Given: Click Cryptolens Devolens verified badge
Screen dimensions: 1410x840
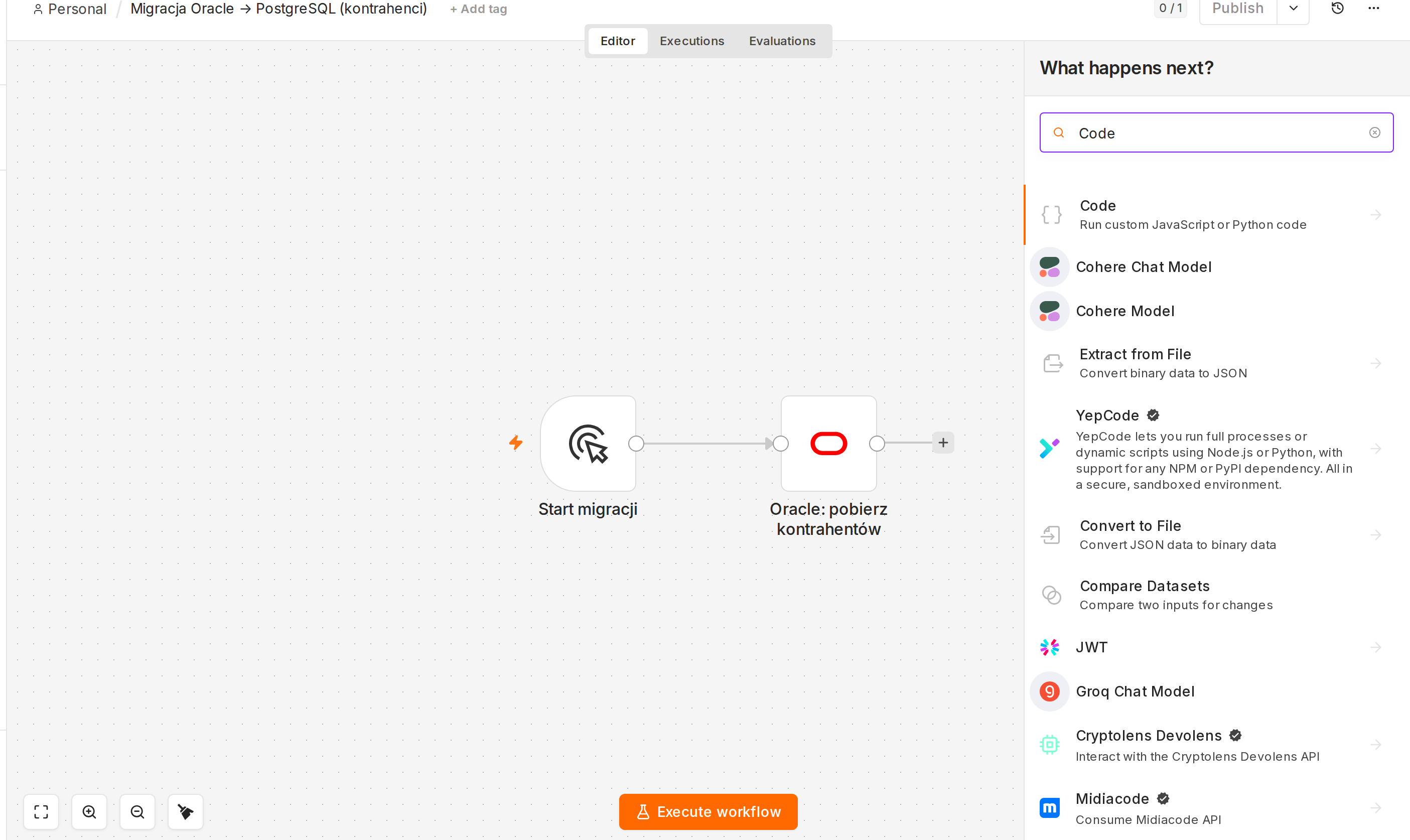Looking at the screenshot, I should pos(1235,735).
